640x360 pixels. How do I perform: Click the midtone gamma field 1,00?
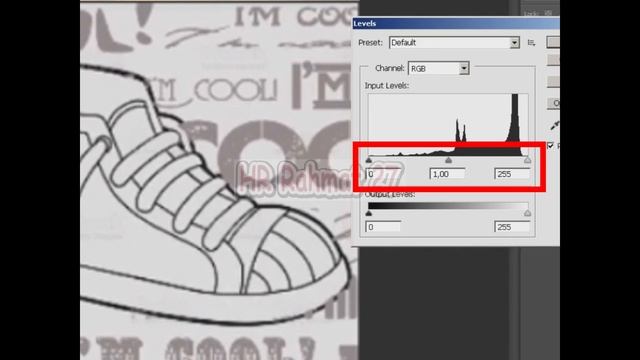[447, 174]
